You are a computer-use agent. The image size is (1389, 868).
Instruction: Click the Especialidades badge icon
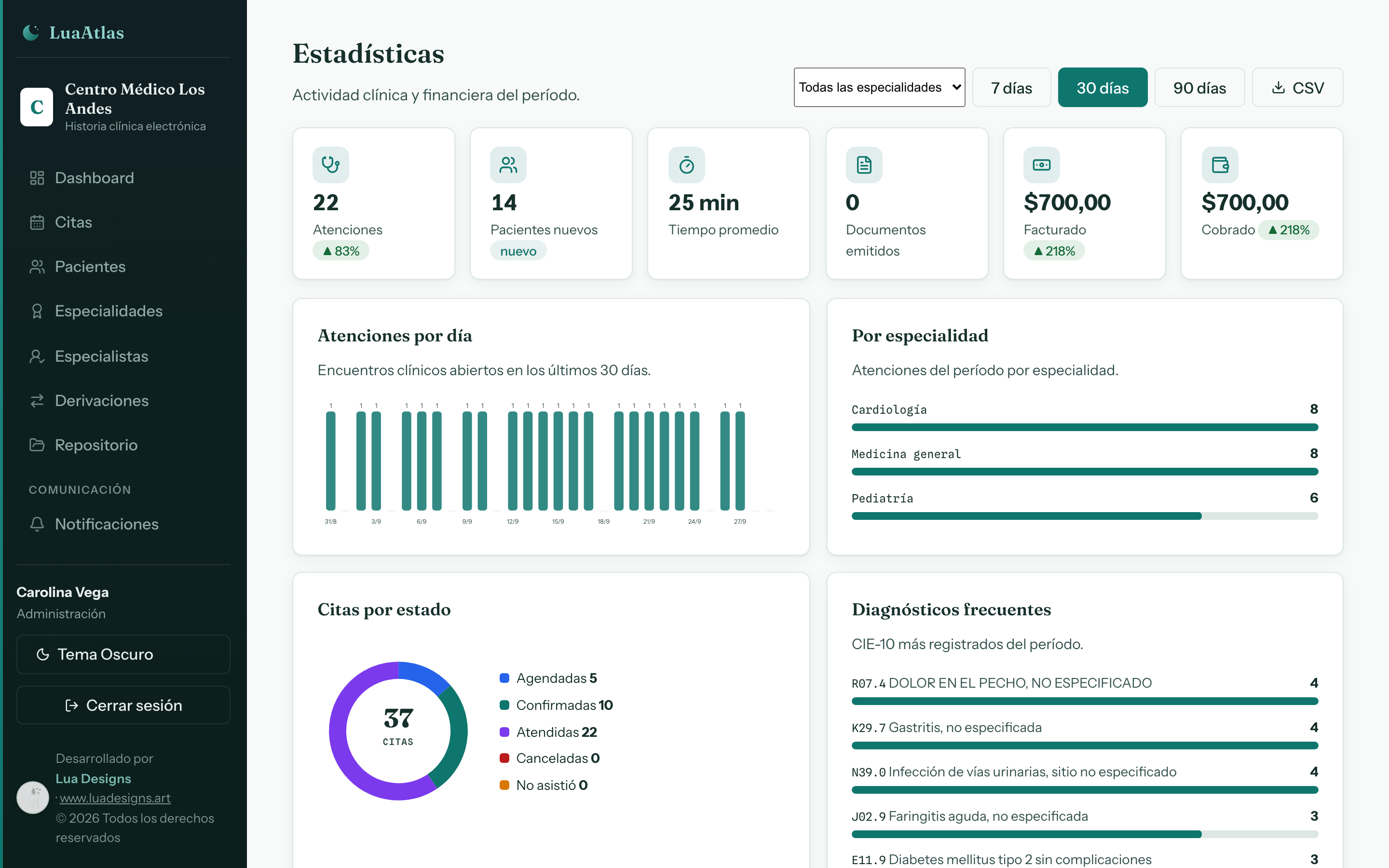37,311
